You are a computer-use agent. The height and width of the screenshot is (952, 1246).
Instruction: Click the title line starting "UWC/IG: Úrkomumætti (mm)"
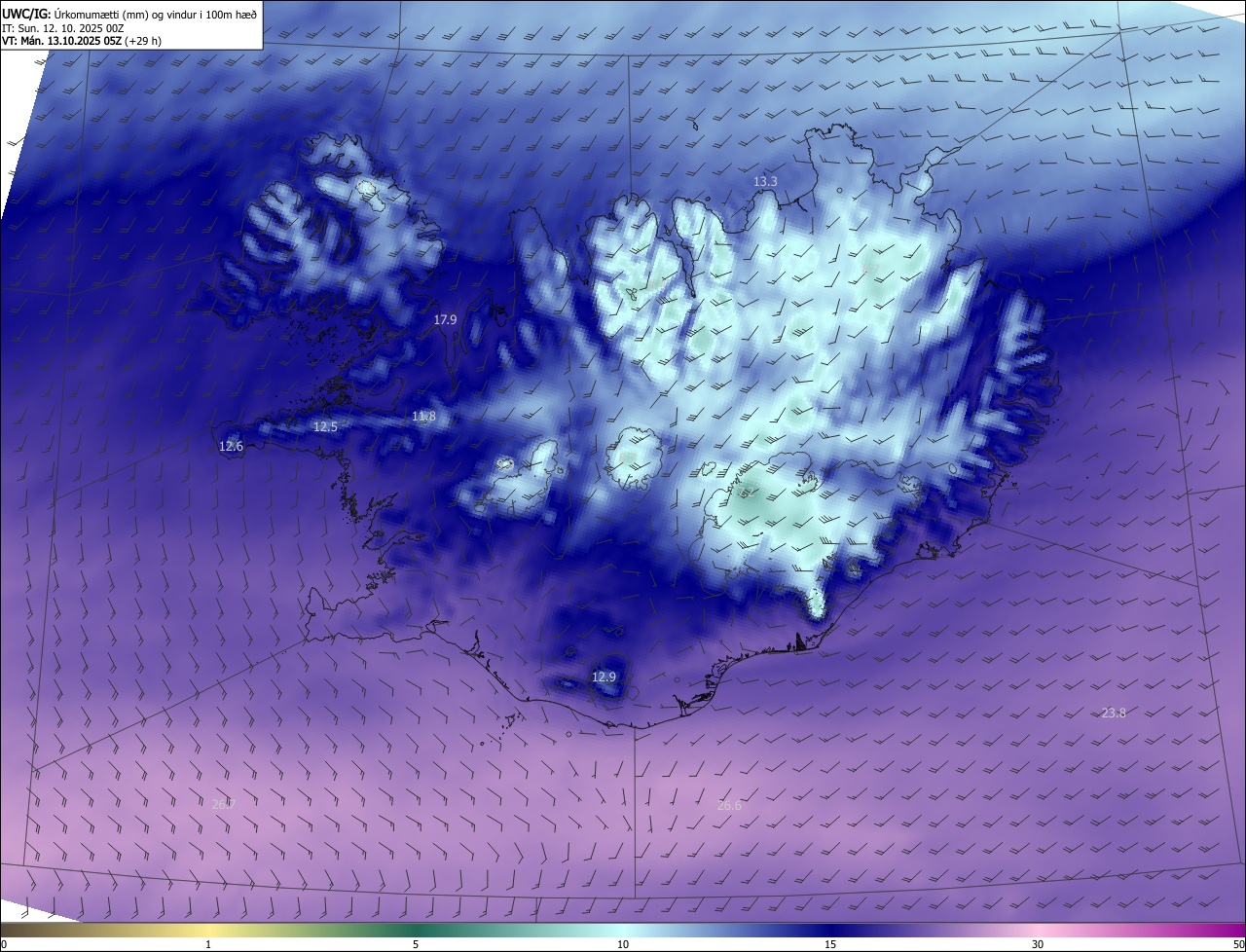pyautogui.click(x=129, y=13)
